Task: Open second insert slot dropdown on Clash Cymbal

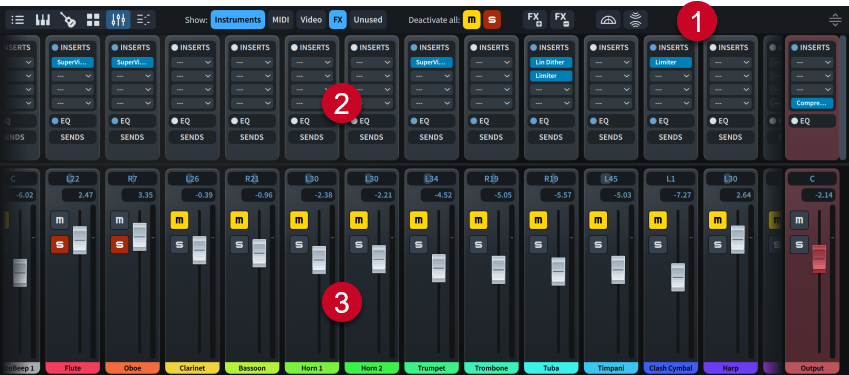Action: pyautogui.click(x=670, y=76)
